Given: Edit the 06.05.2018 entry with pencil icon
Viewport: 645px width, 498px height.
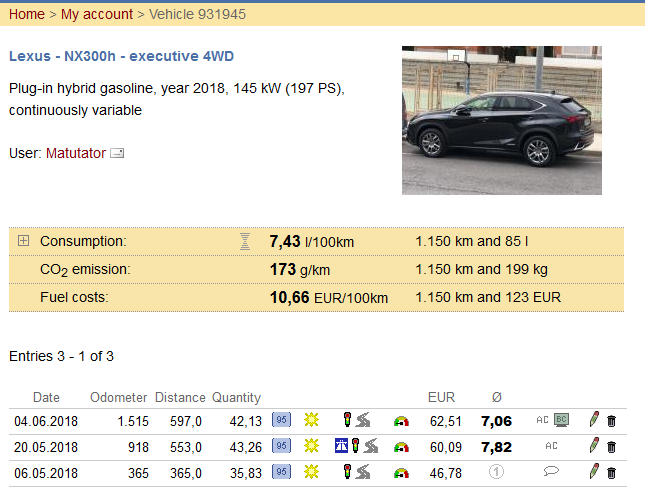Looking at the screenshot, I should [x=594, y=471].
